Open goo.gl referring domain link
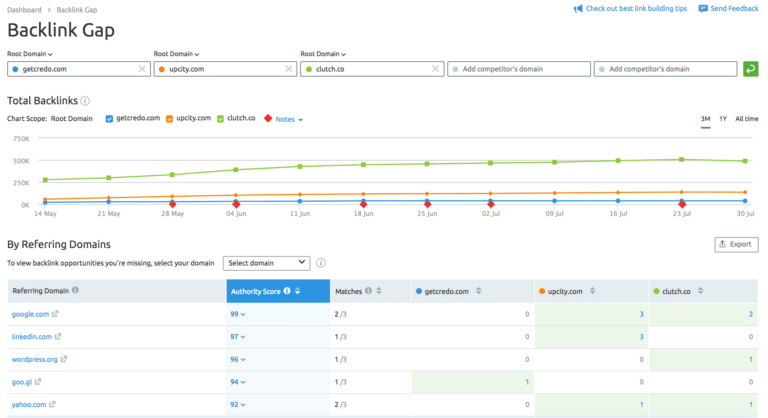This screenshot has width=768, height=418. click(22, 382)
